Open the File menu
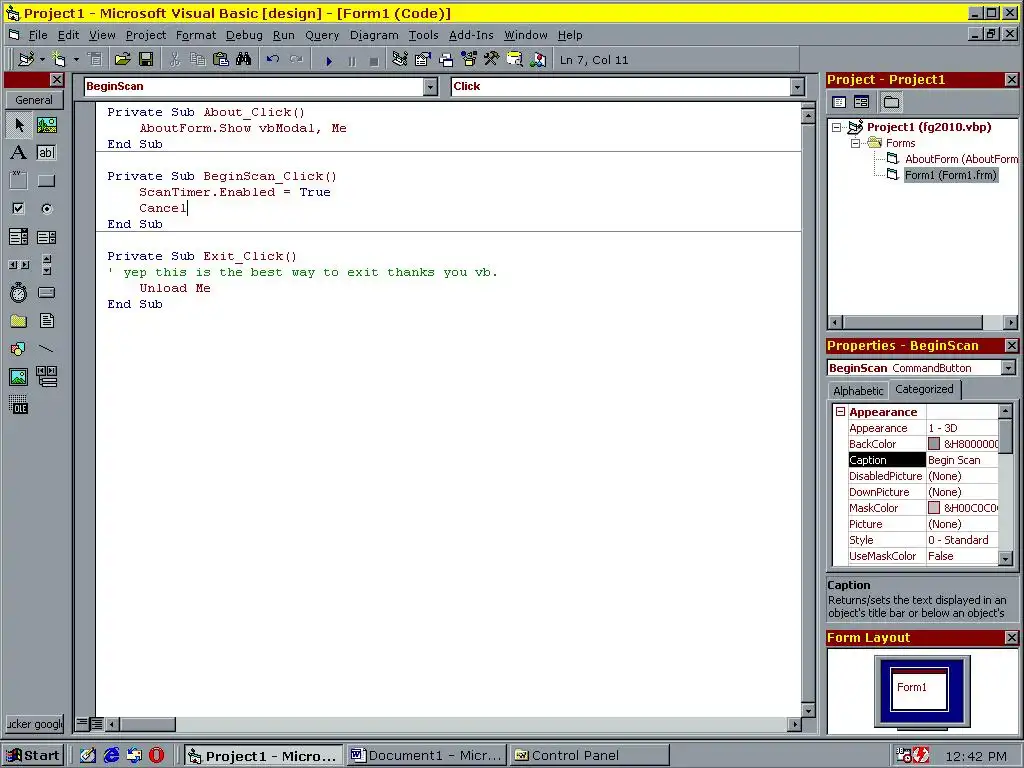1024x768 pixels. click(x=38, y=35)
